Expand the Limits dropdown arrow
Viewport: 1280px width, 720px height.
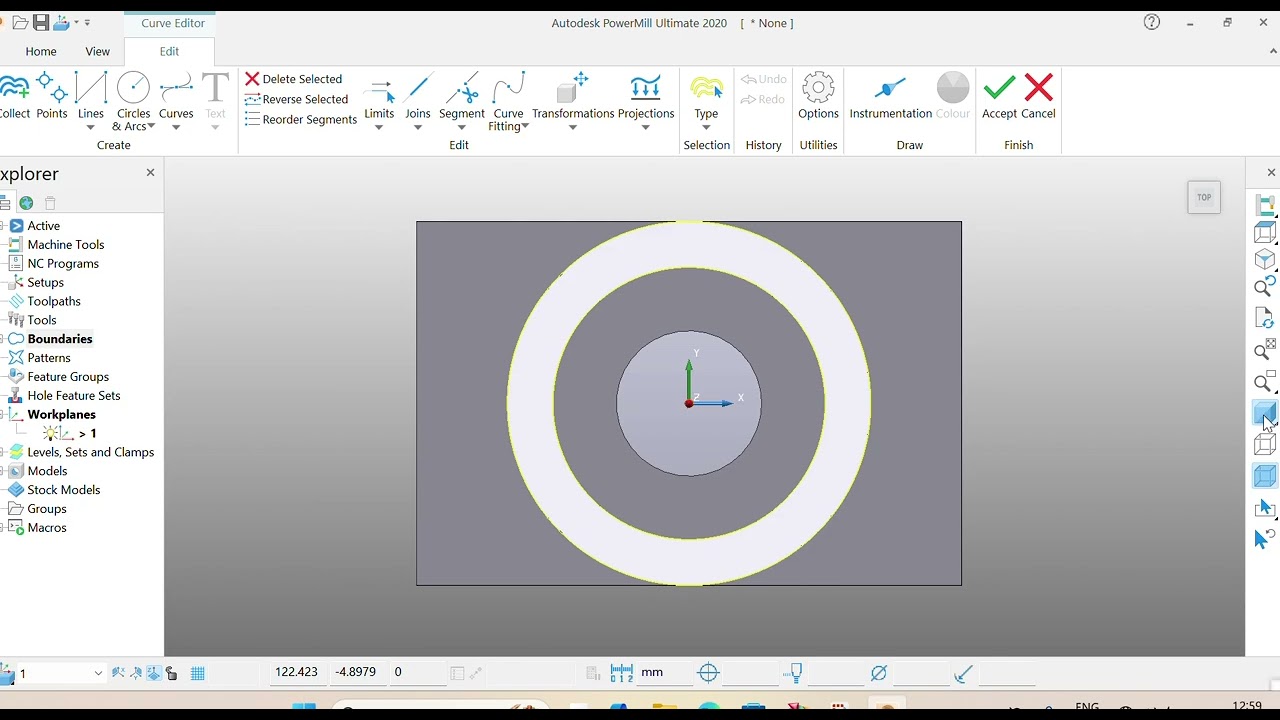(x=379, y=128)
